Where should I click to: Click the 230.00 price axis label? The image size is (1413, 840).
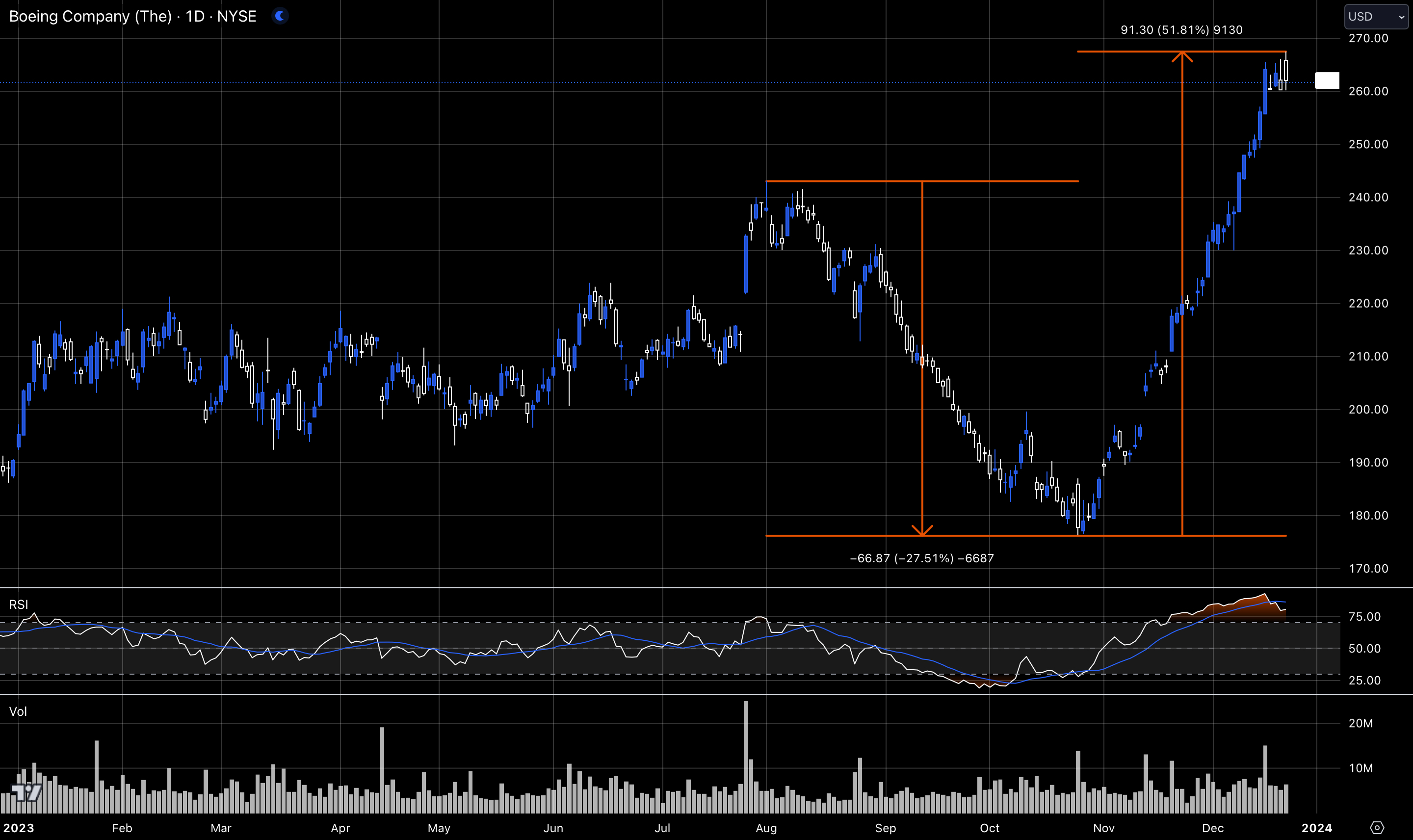tap(1368, 250)
